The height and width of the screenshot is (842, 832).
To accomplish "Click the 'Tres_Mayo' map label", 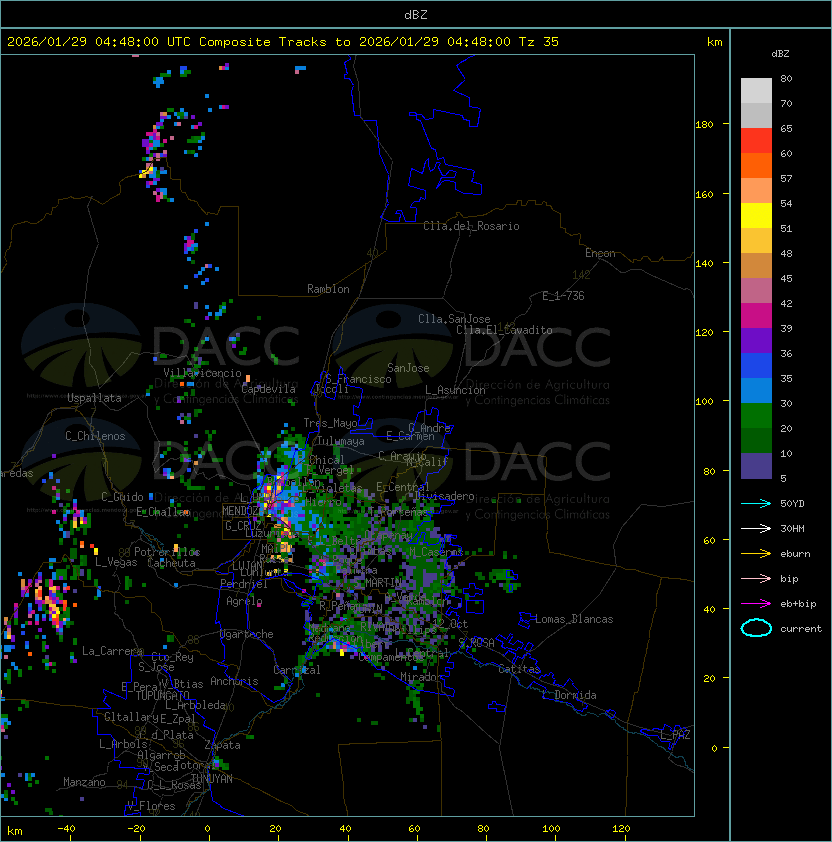I will pos(330,423).
